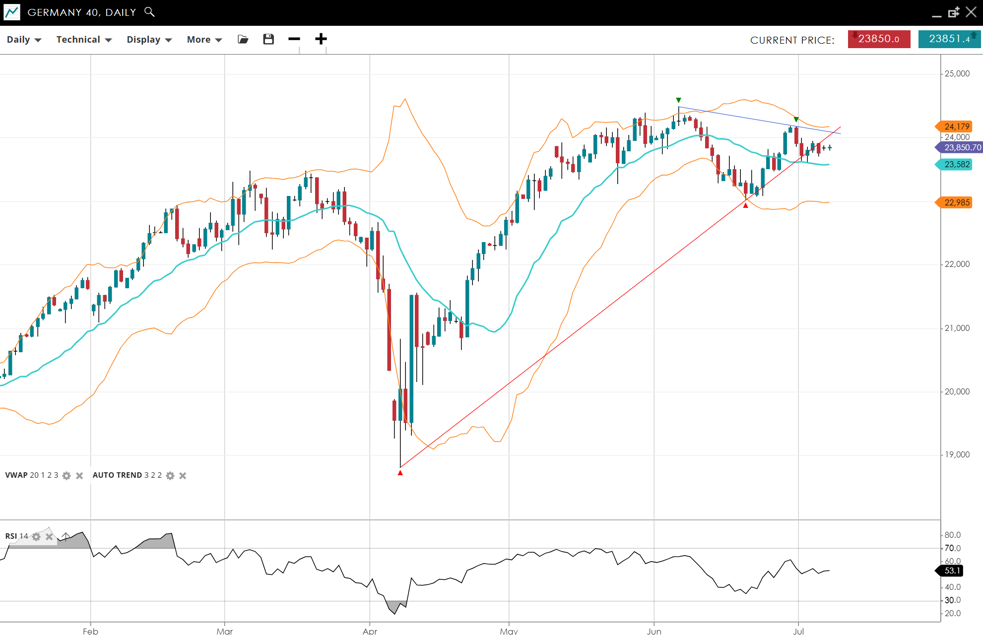Click the teal buy price 23851.4
This screenshot has width=983, height=635.
[949, 39]
